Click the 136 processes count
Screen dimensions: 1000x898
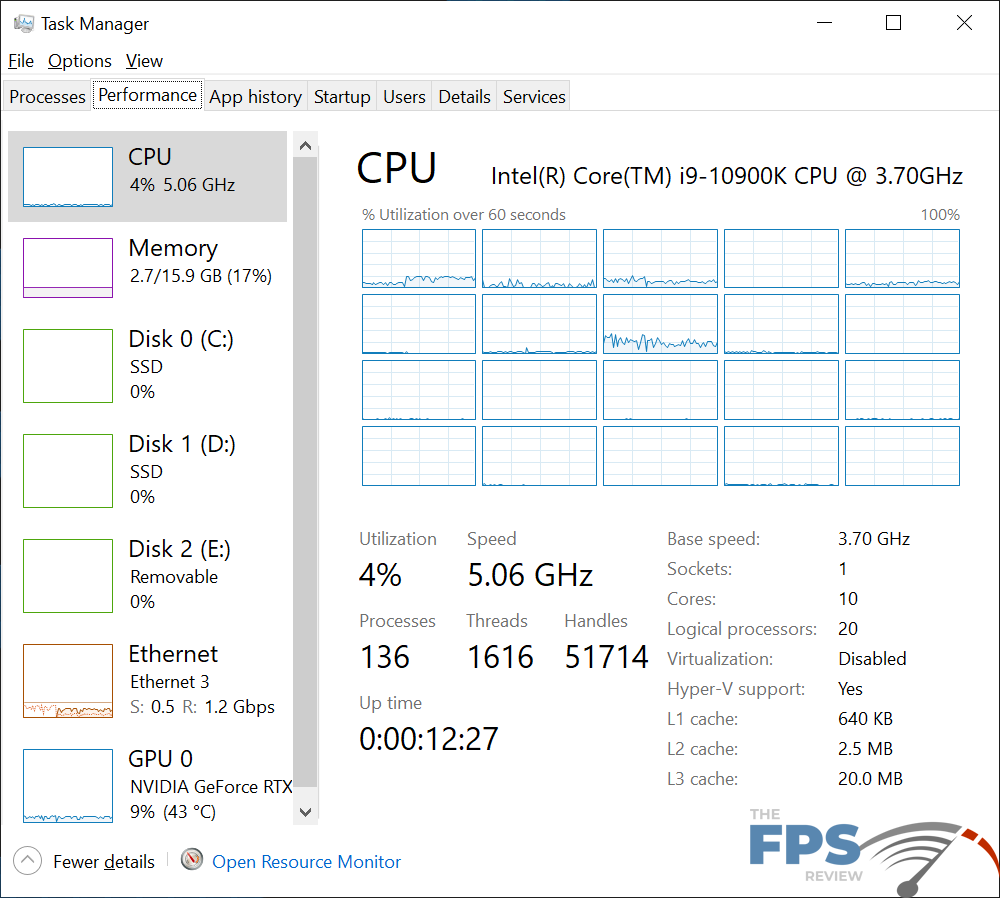tap(385, 657)
